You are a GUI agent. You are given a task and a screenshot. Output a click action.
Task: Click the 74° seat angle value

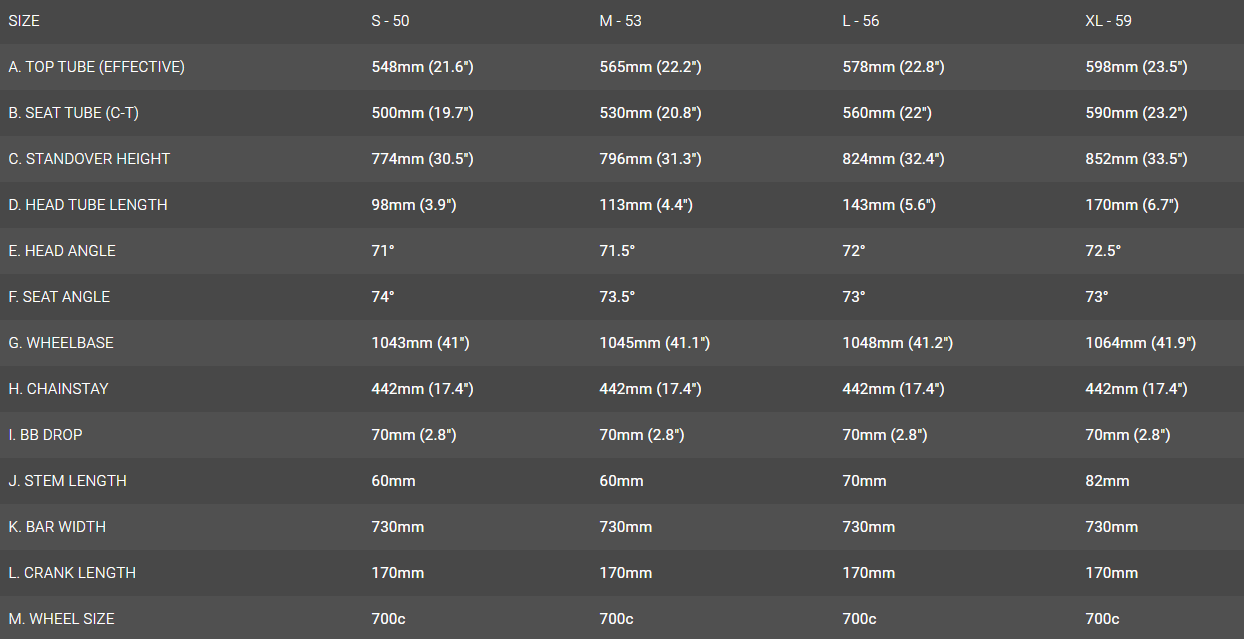(x=383, y=297)
